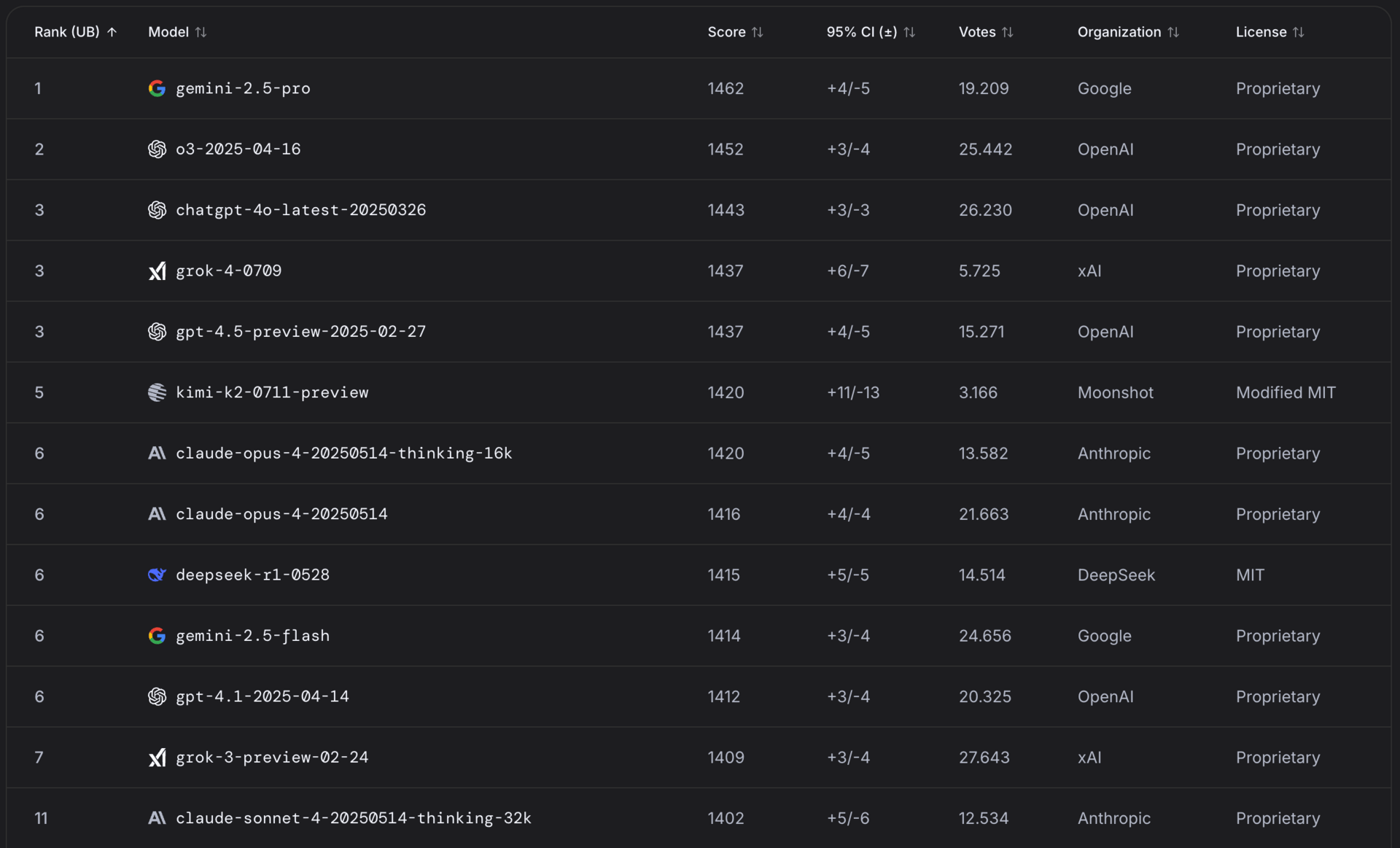Click the Modified MIT license for kimi-k2
1400x848 pixels.
(x=1286, y=392)
